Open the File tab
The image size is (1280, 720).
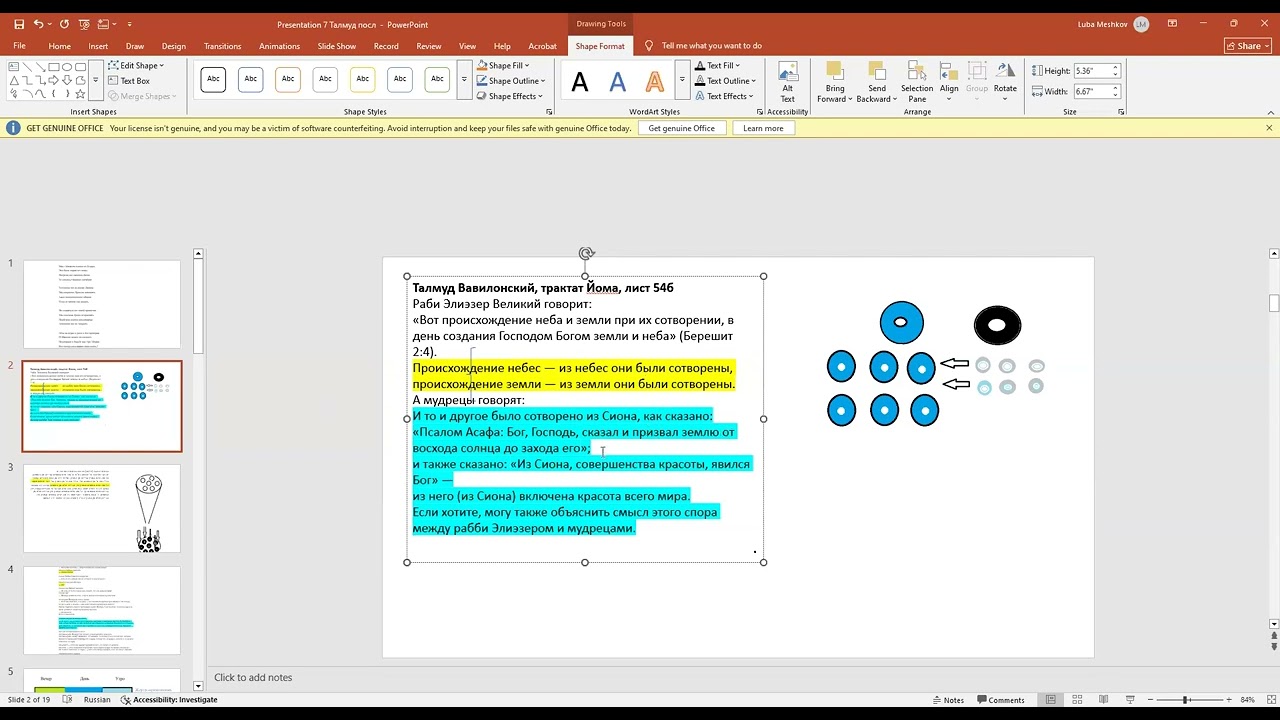pyautogui.click(x=19, y=46)
